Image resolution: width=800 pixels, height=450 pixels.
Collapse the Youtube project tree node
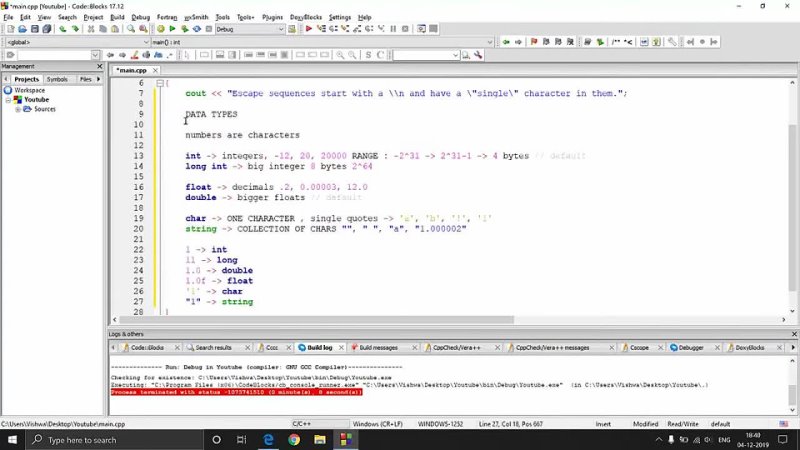pos(8,100)
